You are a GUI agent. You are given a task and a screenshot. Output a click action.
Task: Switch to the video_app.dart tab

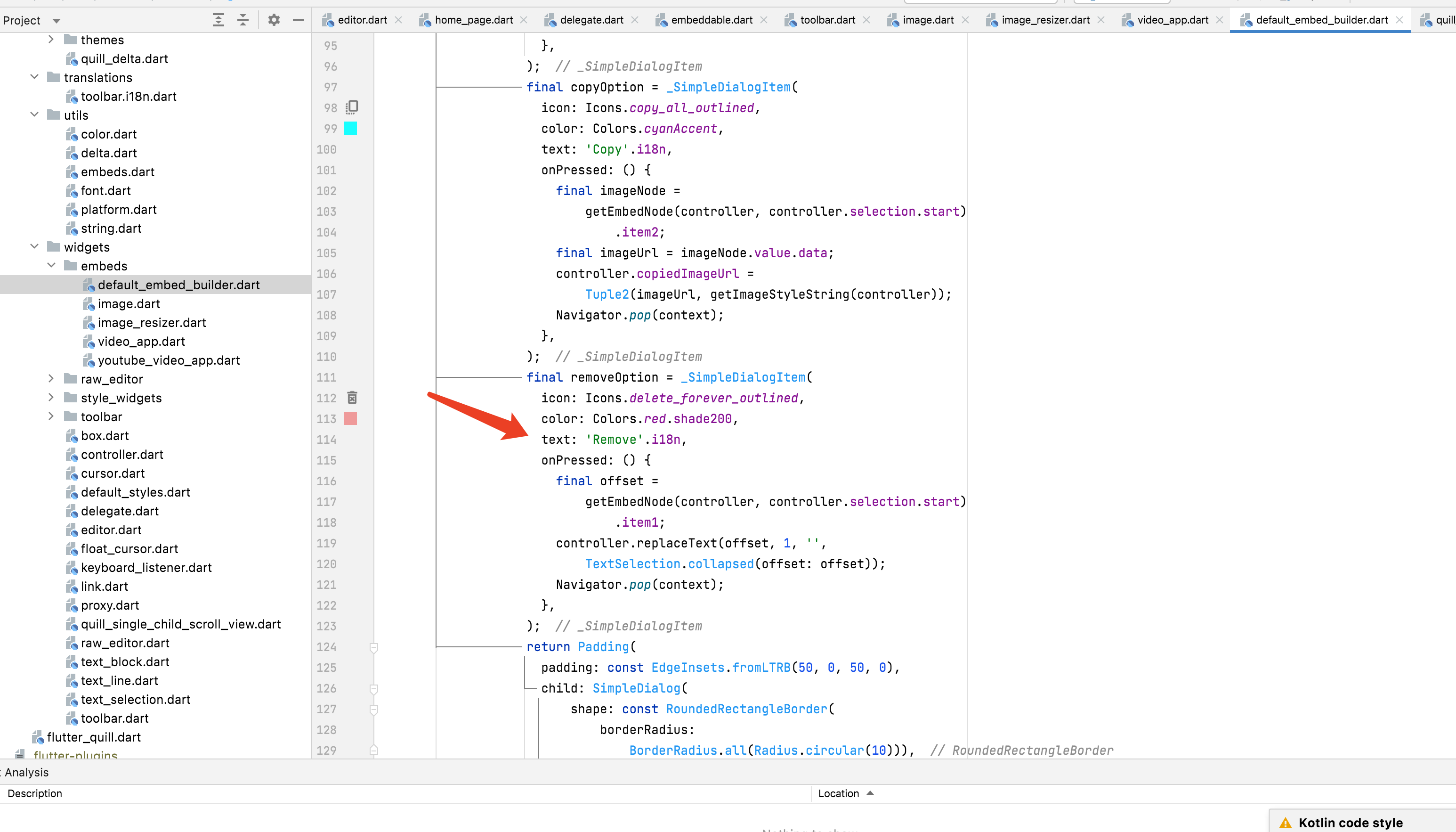coord(1172,20)
